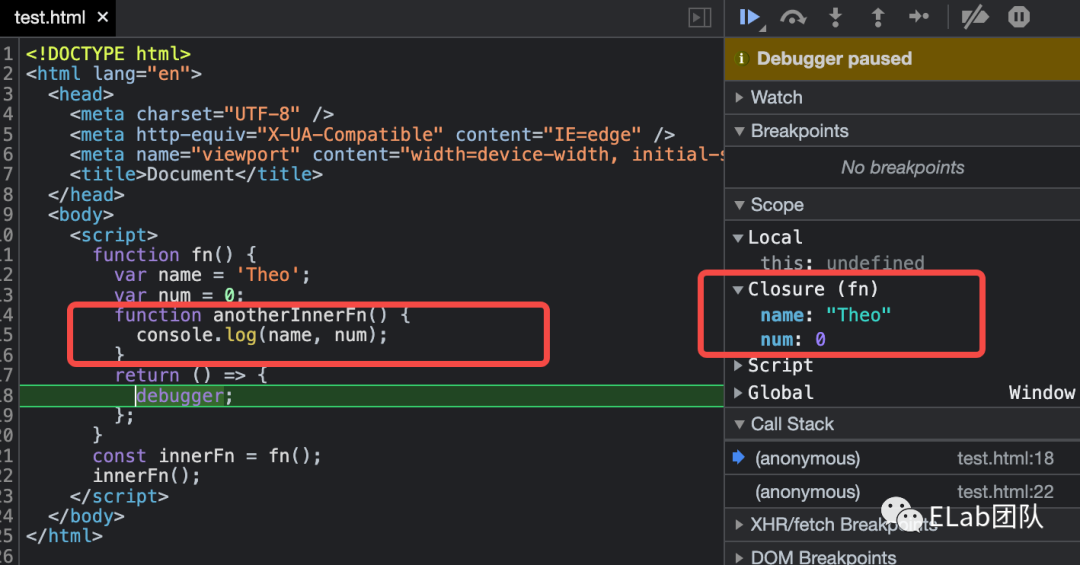
Task: Click line number 1 in the gutter
Action: (8, 54)
